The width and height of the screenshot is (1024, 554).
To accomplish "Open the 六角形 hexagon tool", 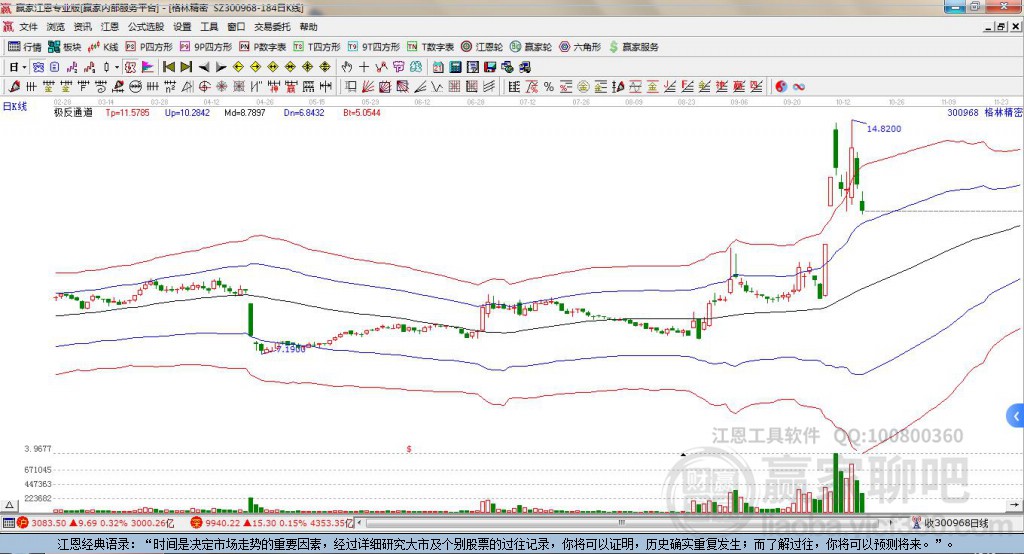I will pyautogui.click(x=580, y=47).
